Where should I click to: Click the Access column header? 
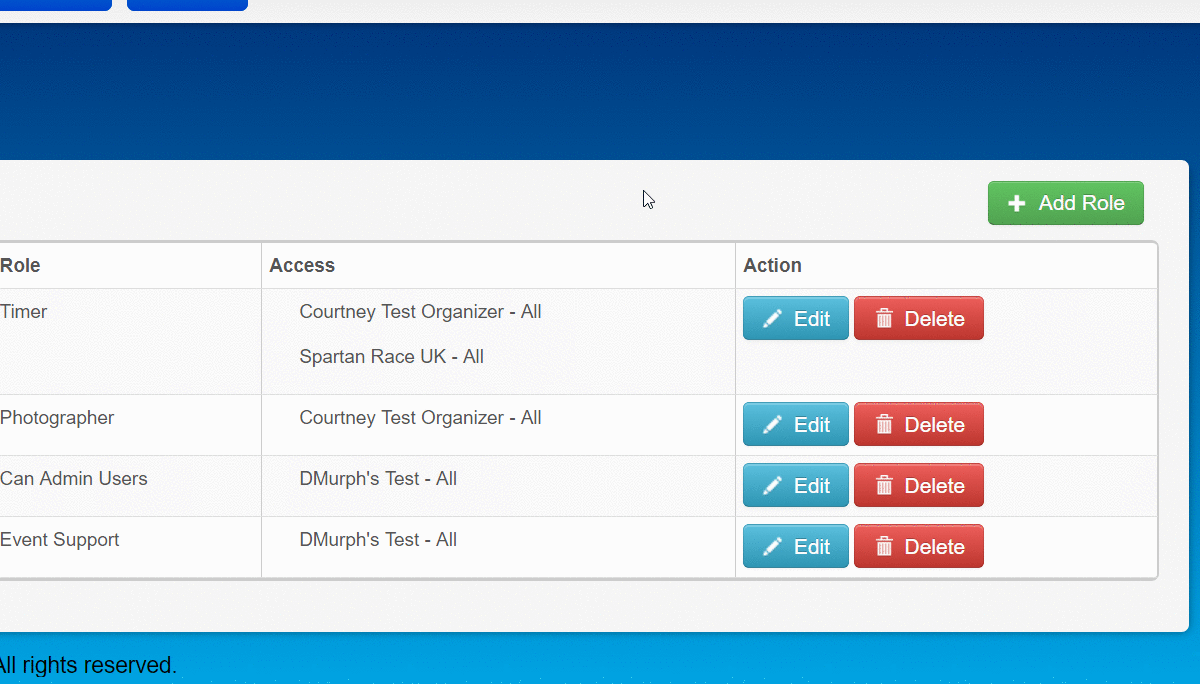[x=302, y=266]
